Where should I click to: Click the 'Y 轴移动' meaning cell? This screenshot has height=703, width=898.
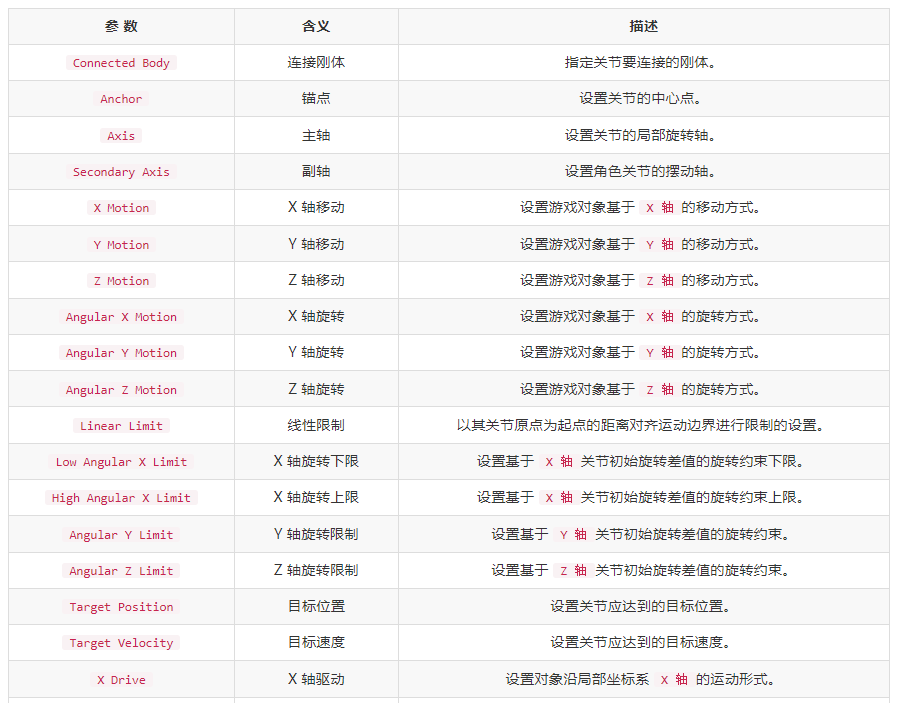coord(316,244)
